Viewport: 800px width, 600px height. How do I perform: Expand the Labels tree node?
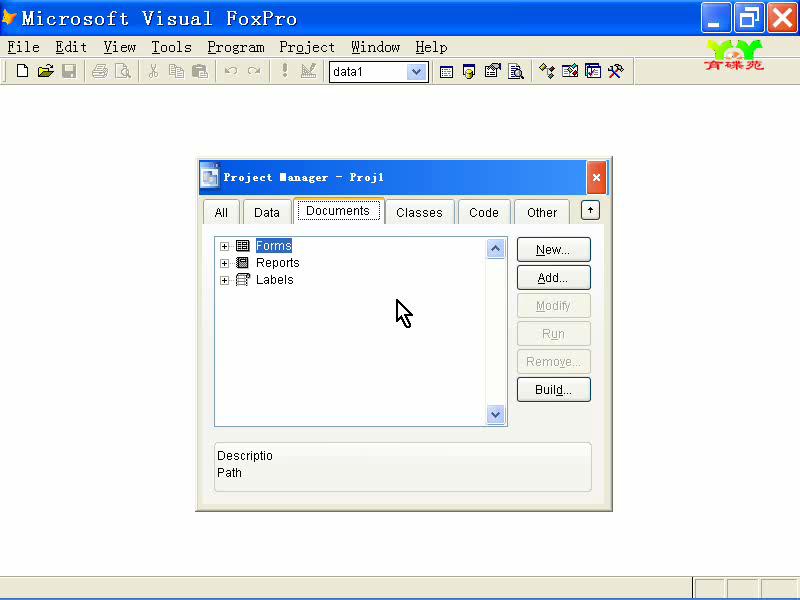[x=224, y=280]
